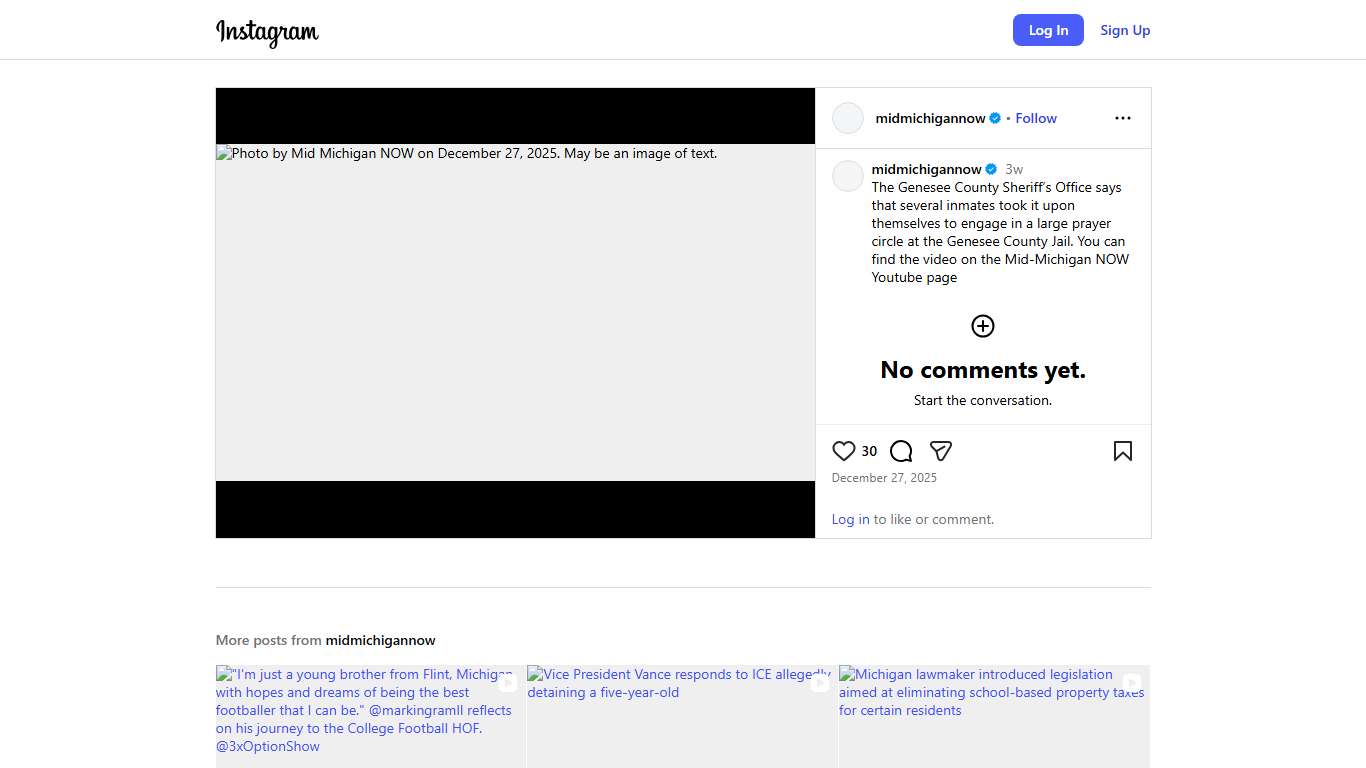
Task: Click the Instagram logo
Action: [x=267, y=31]
